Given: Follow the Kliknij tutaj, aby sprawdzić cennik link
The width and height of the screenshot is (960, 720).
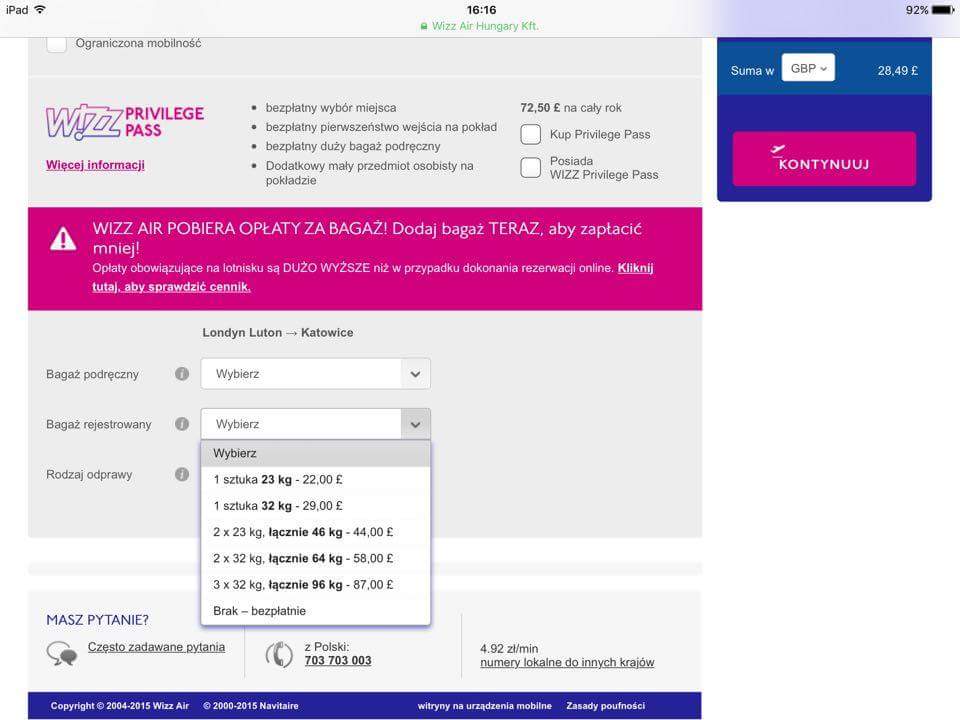Looking at the screenshot, I should coord(372,277).
